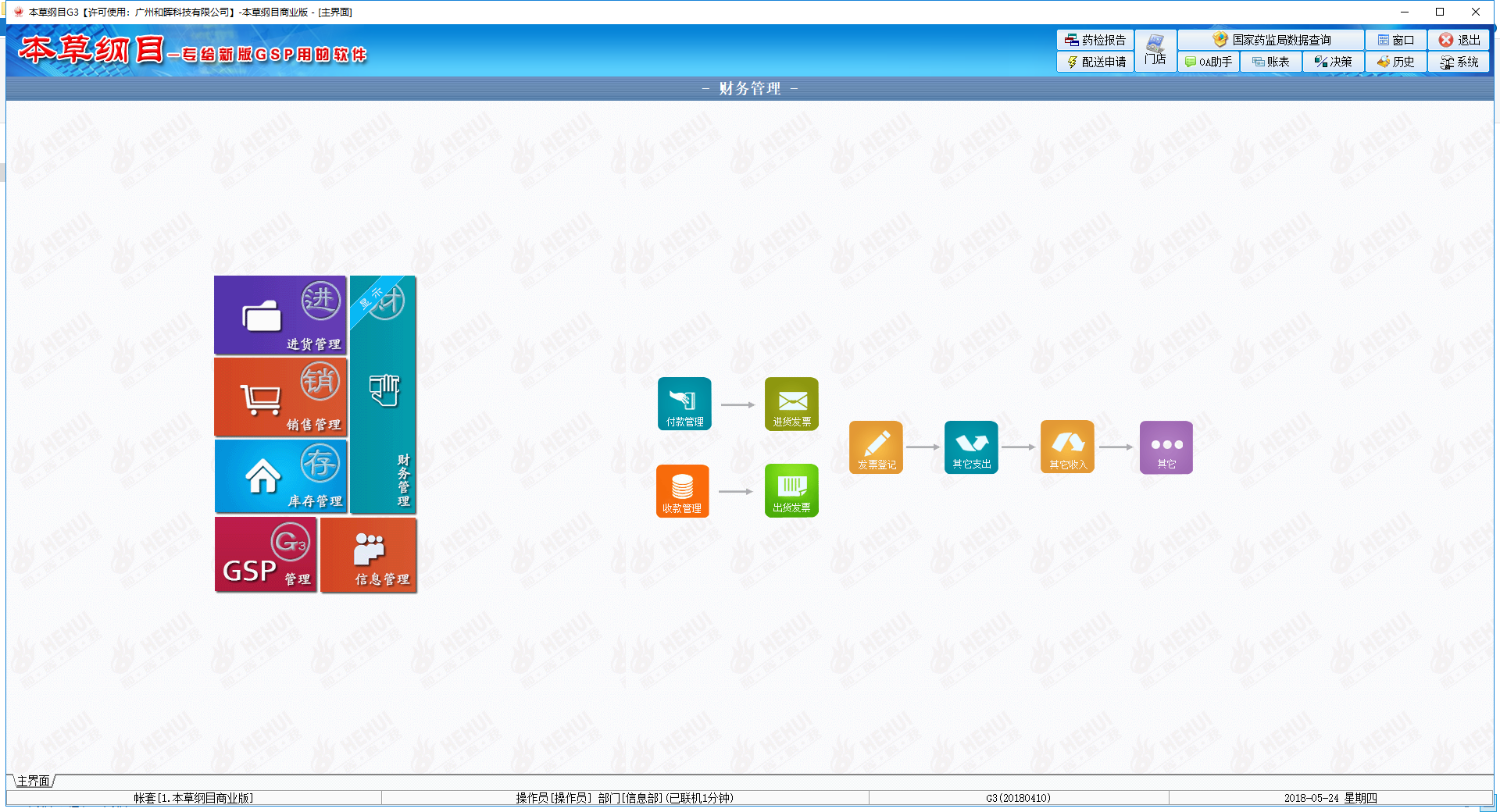
Task: Close the application window
Action: pyautogui.click(x=1476, y=12)
